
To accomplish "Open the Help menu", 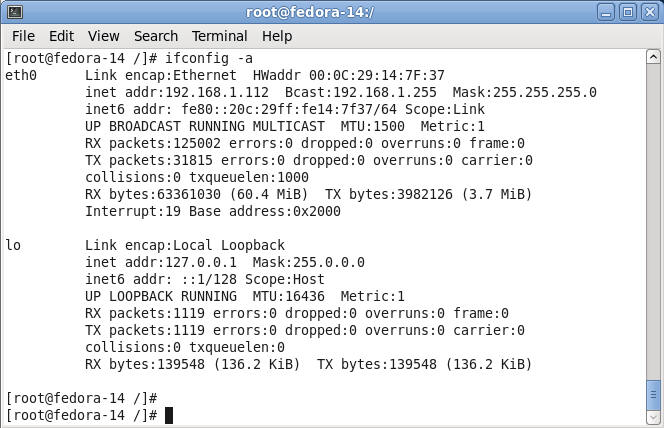I will (277, 36).
